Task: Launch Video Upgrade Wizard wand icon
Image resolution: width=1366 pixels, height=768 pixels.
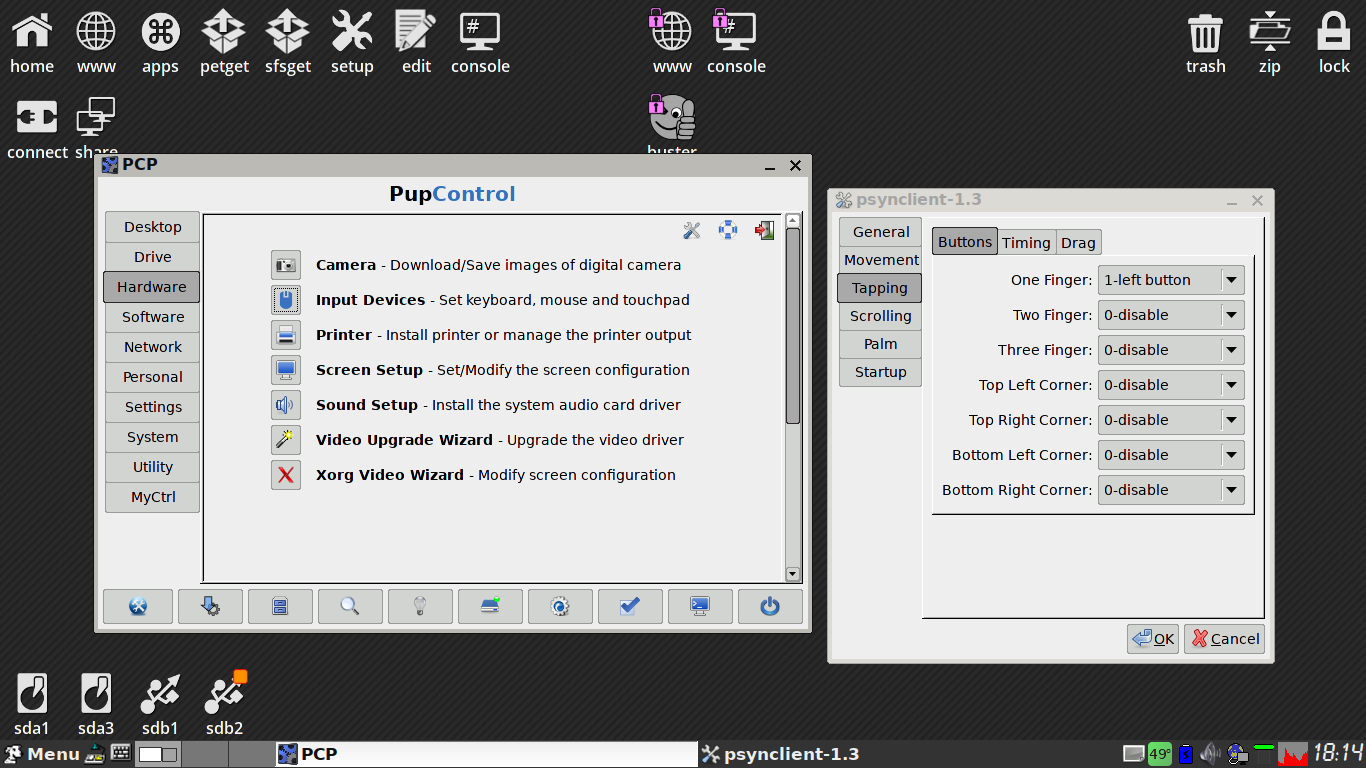Action: point(286,440)
